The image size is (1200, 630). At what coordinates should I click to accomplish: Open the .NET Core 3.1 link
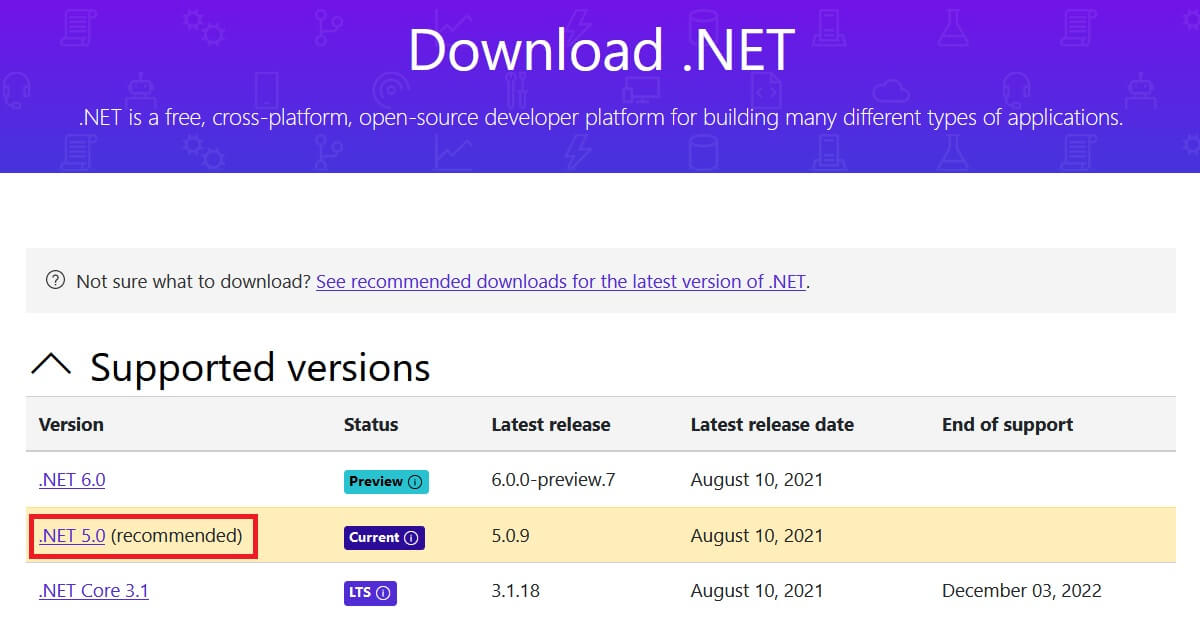(x=93, y=591)
